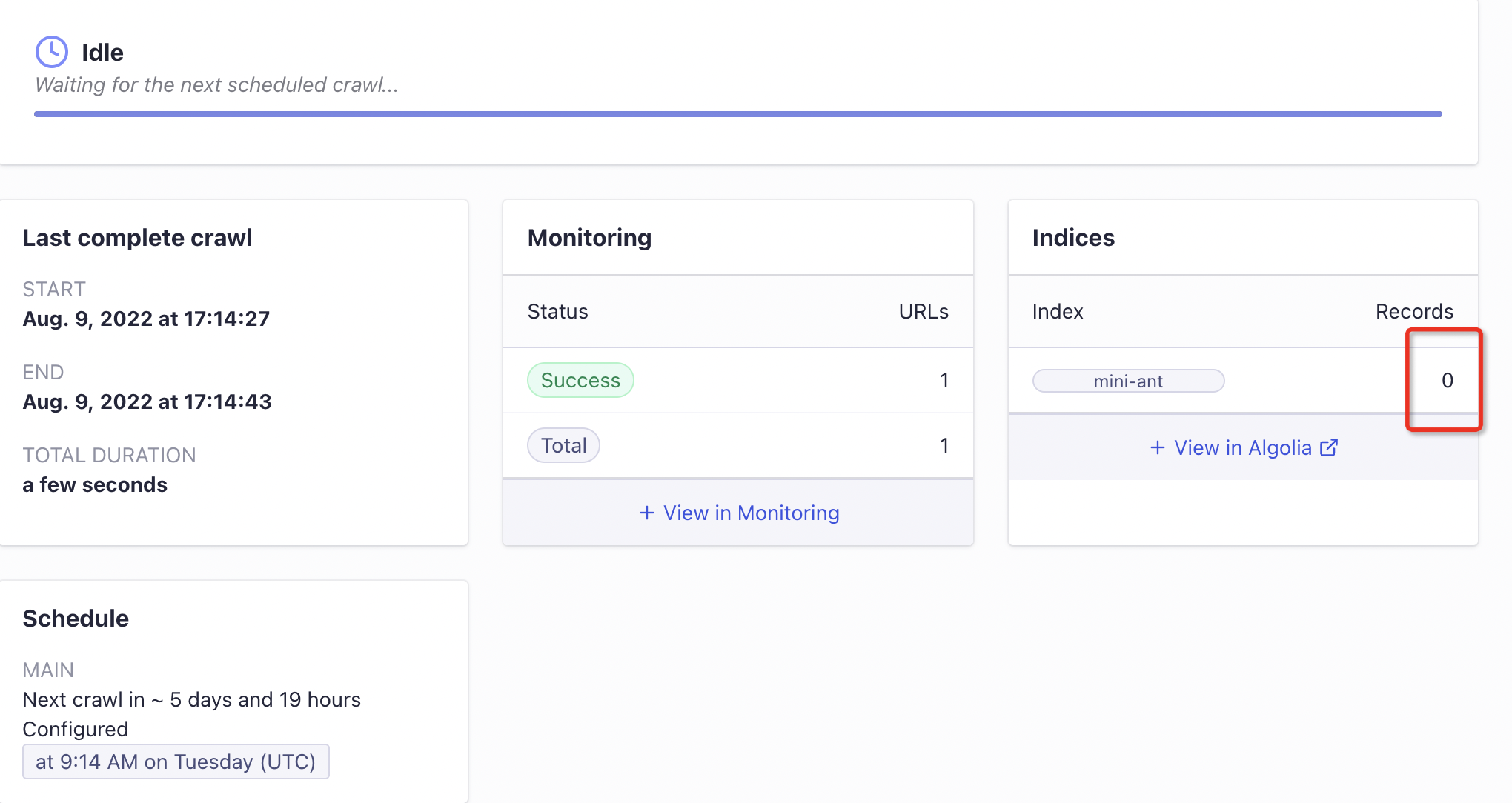Click the idle progress bar
The width and height of the screenshot is (1512, 803).
pos(738,113)
